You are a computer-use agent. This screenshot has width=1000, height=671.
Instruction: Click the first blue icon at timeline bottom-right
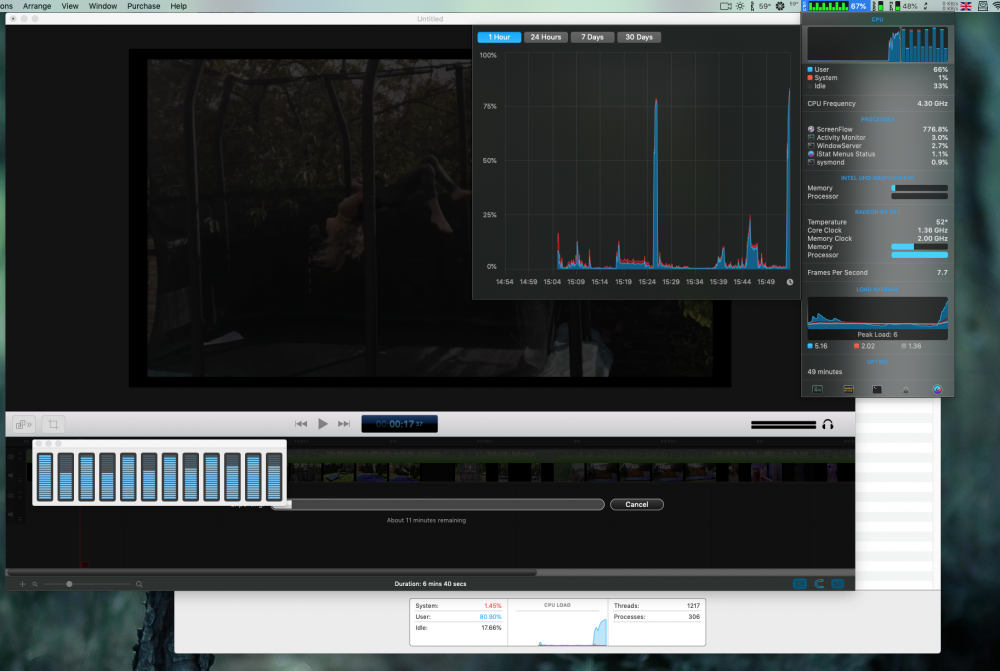tap(800, 584)
